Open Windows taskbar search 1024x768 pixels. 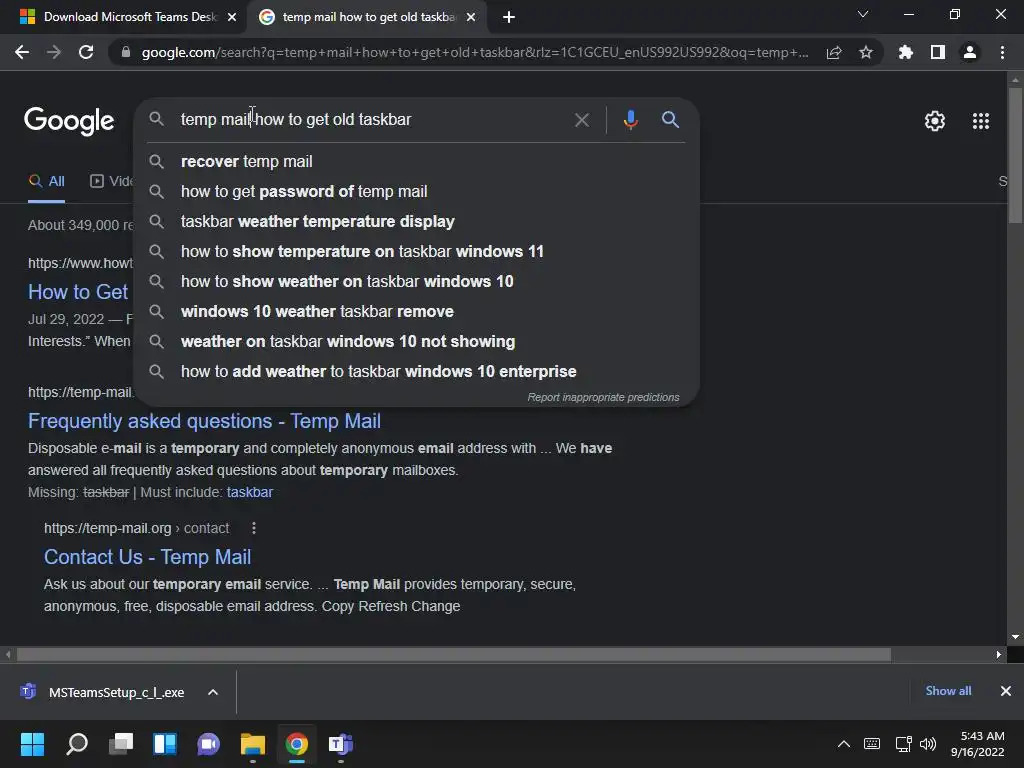pos(77,744)
